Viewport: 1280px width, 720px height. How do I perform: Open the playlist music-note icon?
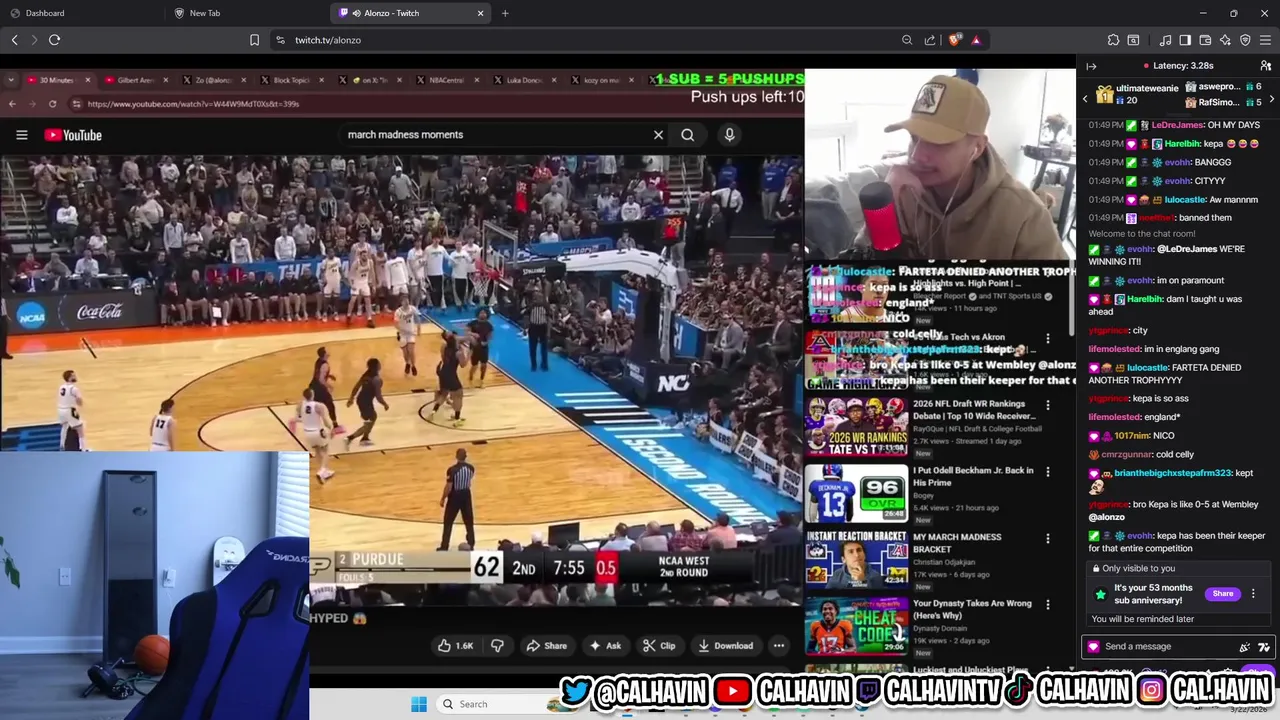click(1165, 40)
